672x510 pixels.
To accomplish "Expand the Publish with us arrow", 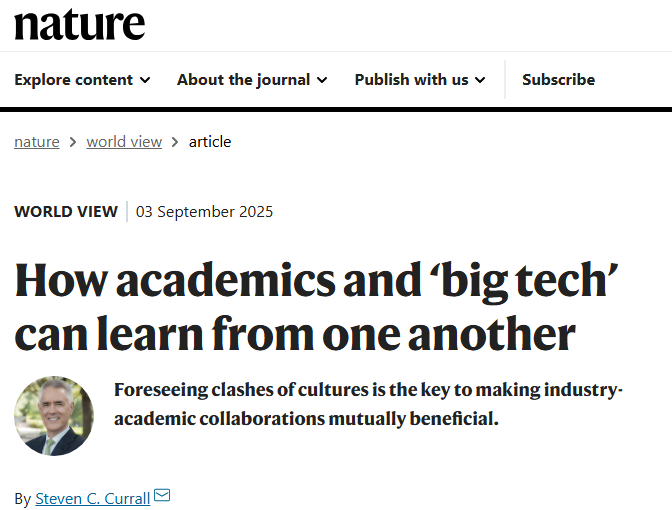I will 480,80.
